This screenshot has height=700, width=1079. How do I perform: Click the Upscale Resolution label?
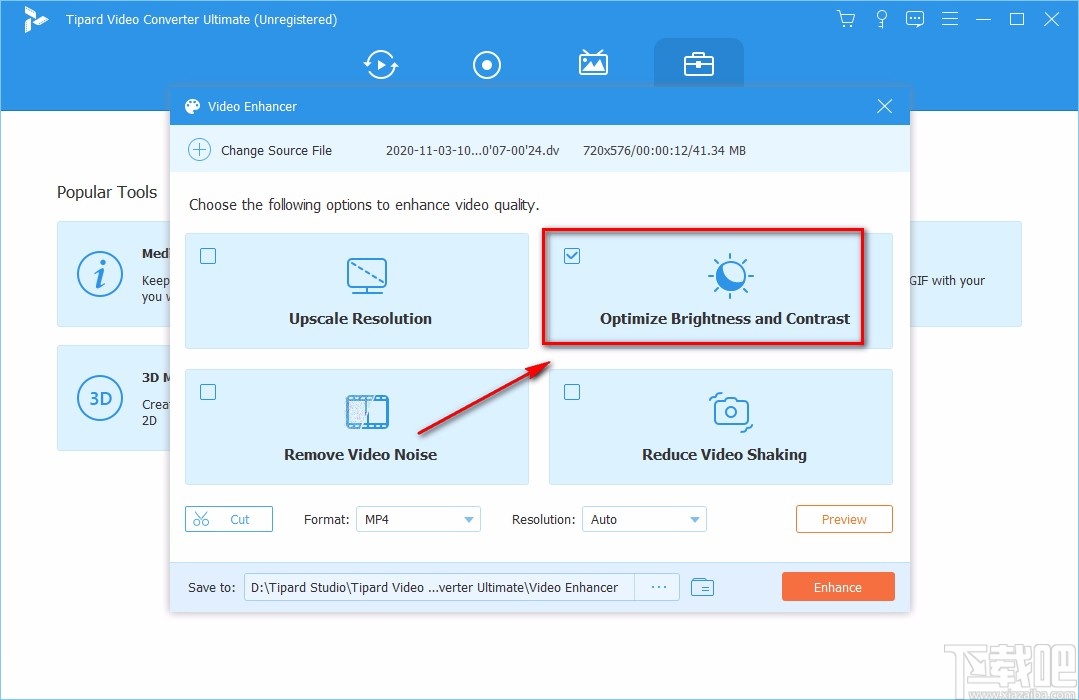[361, 319]
